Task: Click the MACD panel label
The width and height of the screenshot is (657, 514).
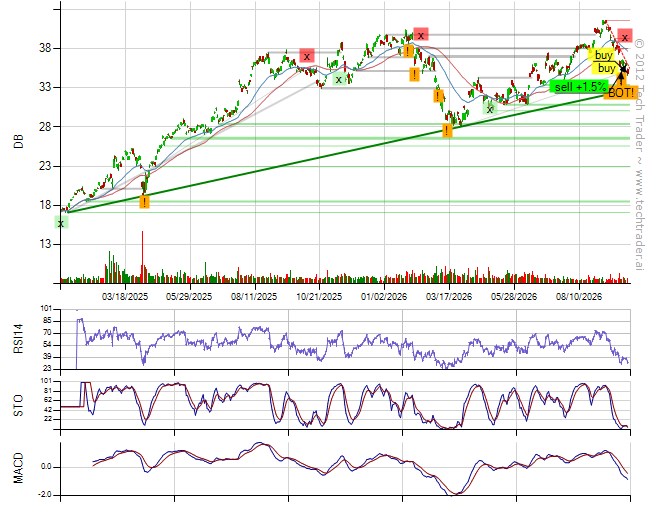Action: (x=18, y=468)
